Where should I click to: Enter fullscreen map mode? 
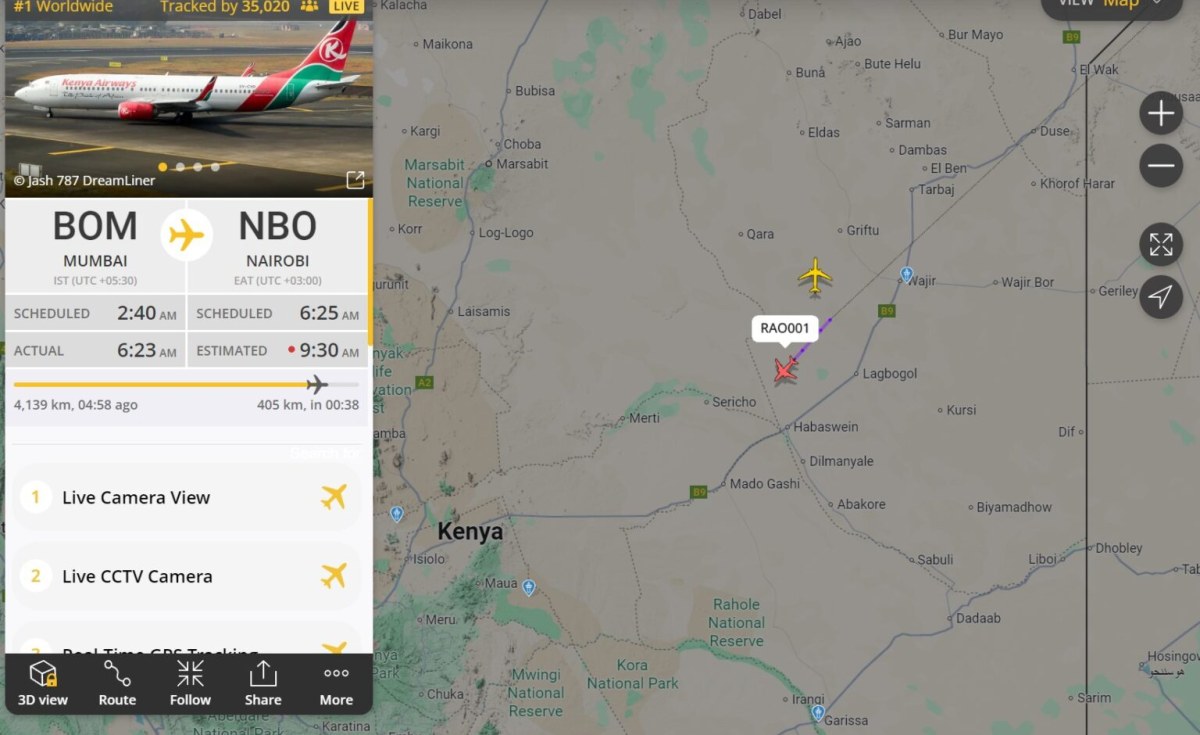pyautogui.click(x=1161, y=245)
